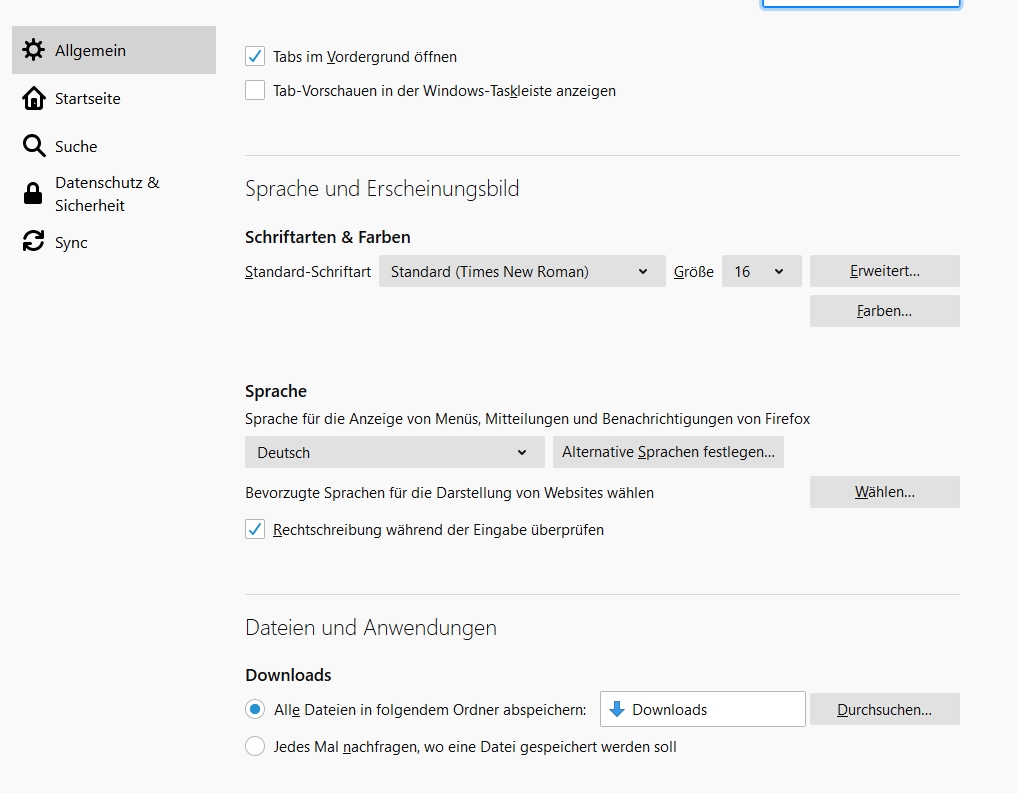1017x793 pixels.
Task: Open the Standard-Schriftart dropdown
Action: 521,271
